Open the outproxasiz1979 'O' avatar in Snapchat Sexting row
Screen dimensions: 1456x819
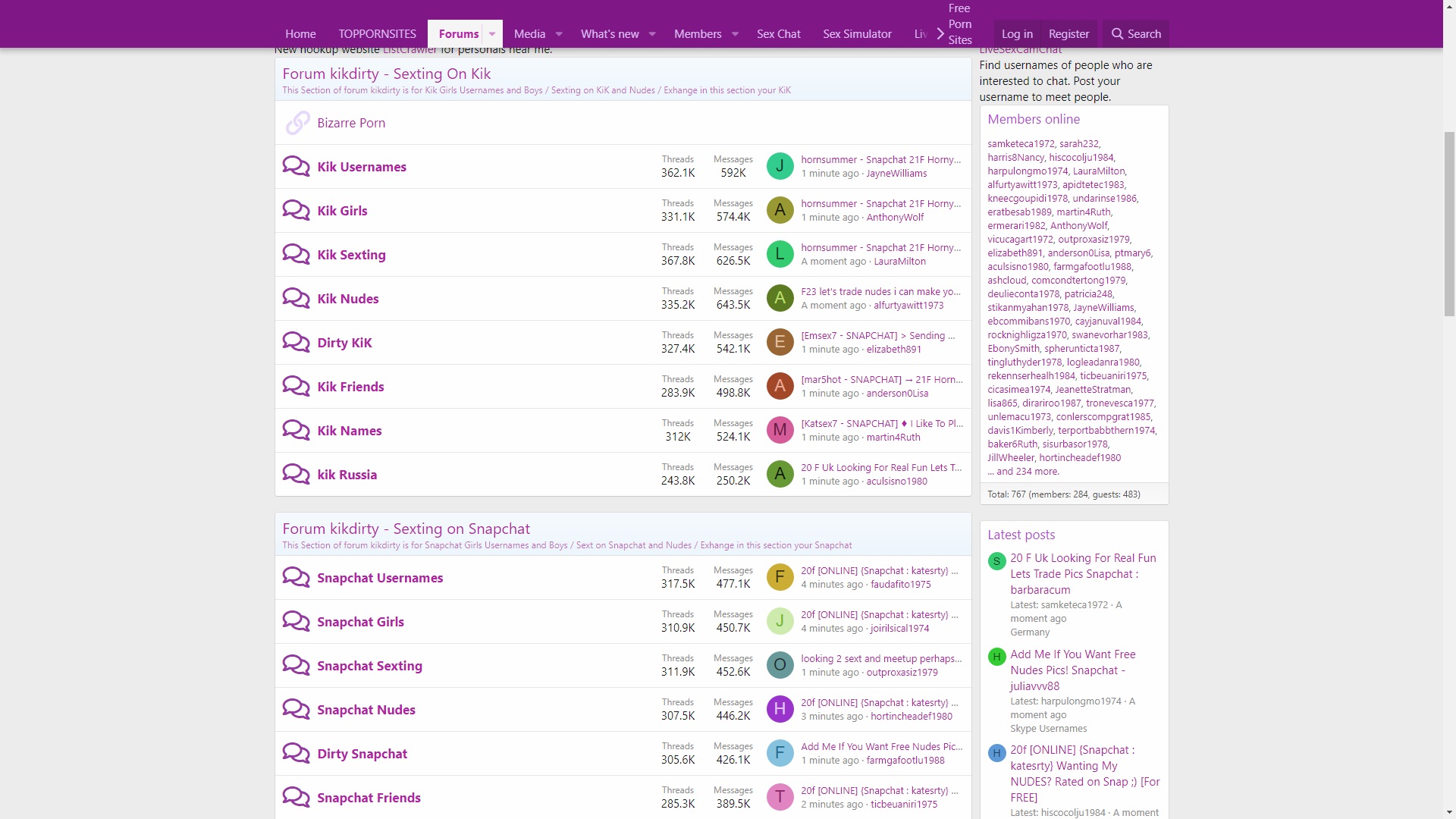click(780, 665)
